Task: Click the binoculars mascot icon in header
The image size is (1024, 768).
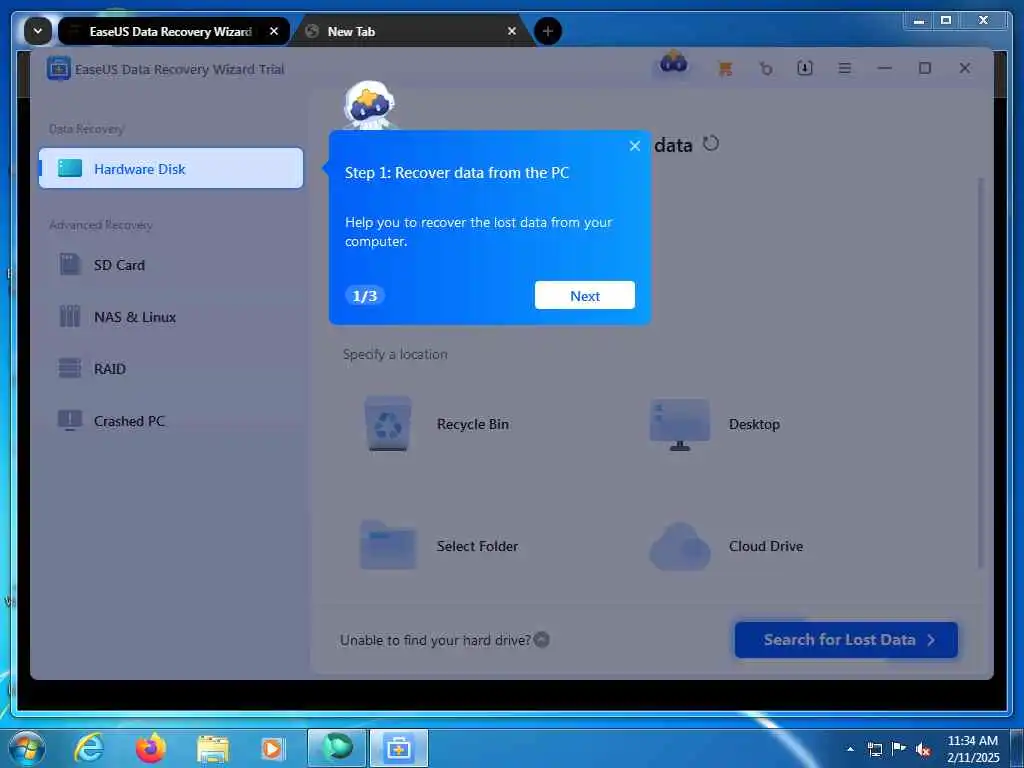Action: point(673,63)
